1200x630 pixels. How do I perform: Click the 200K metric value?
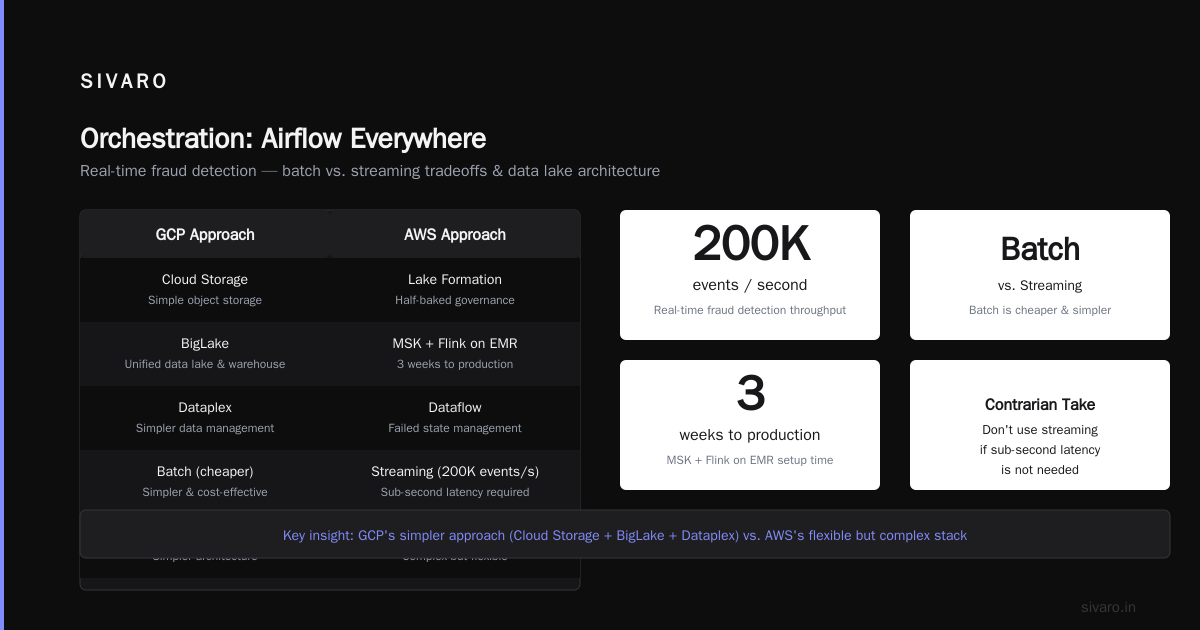point(750,245)
